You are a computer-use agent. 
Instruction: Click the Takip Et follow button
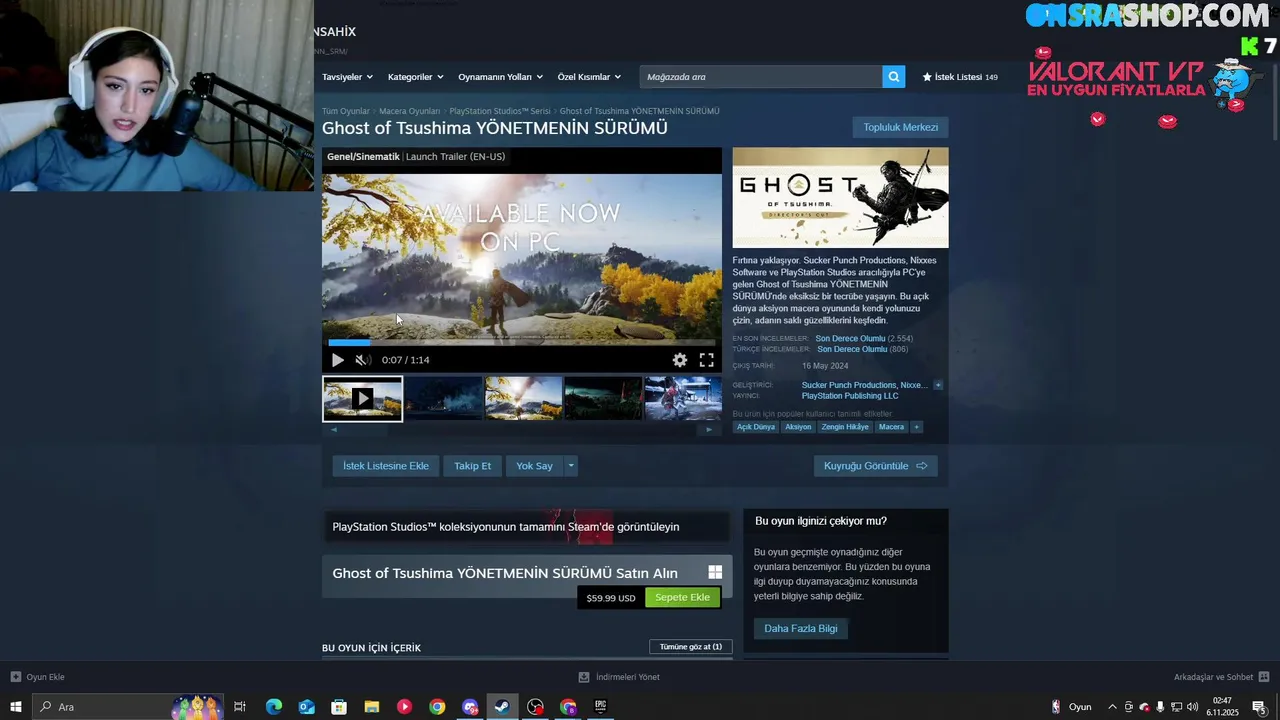(x=472, y=466)
